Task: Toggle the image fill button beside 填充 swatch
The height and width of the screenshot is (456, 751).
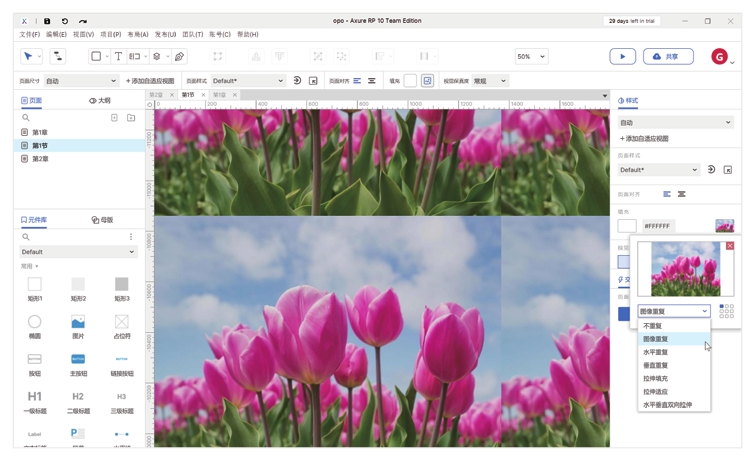Action: (427, 81)
